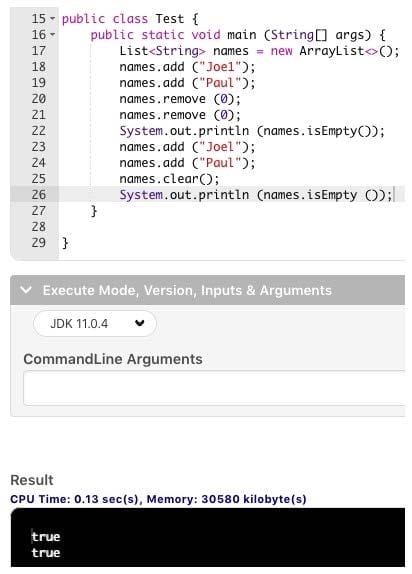This screenshot has width=412, height=574.
Task: Click line number 29 in the gutter
Action: tap(38, 242)
